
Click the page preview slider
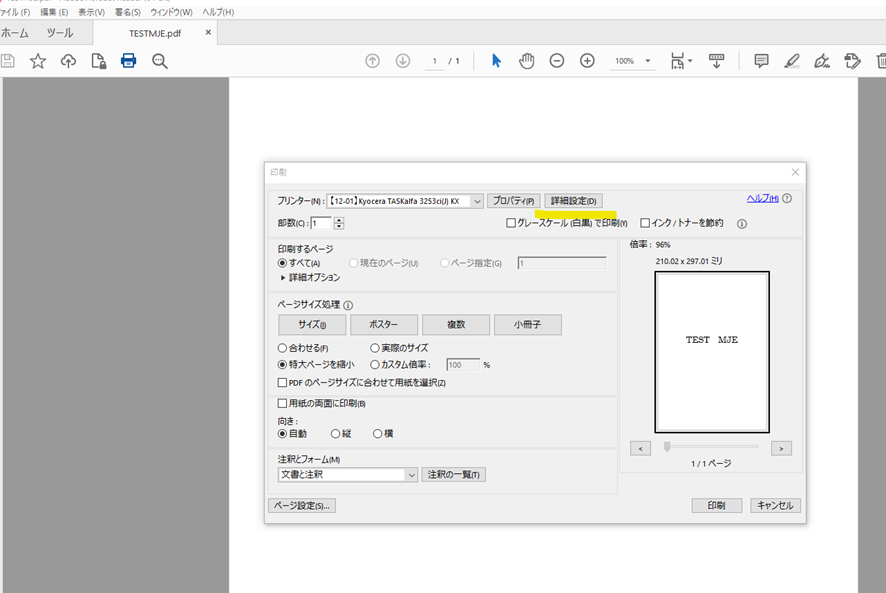click(710, 447)
